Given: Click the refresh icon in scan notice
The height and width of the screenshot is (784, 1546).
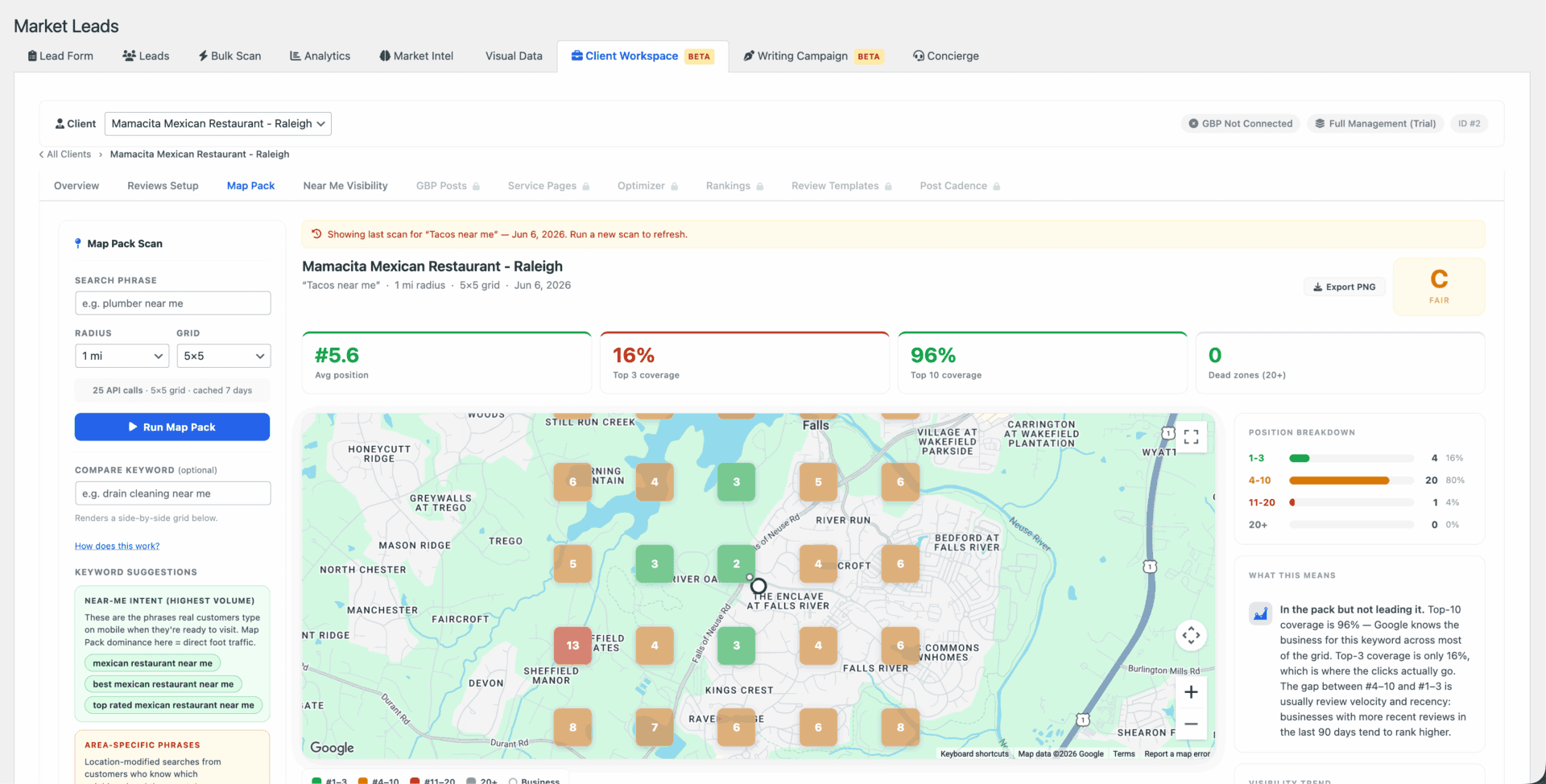Looking at the screenshot, I should [x=316, y=234].
